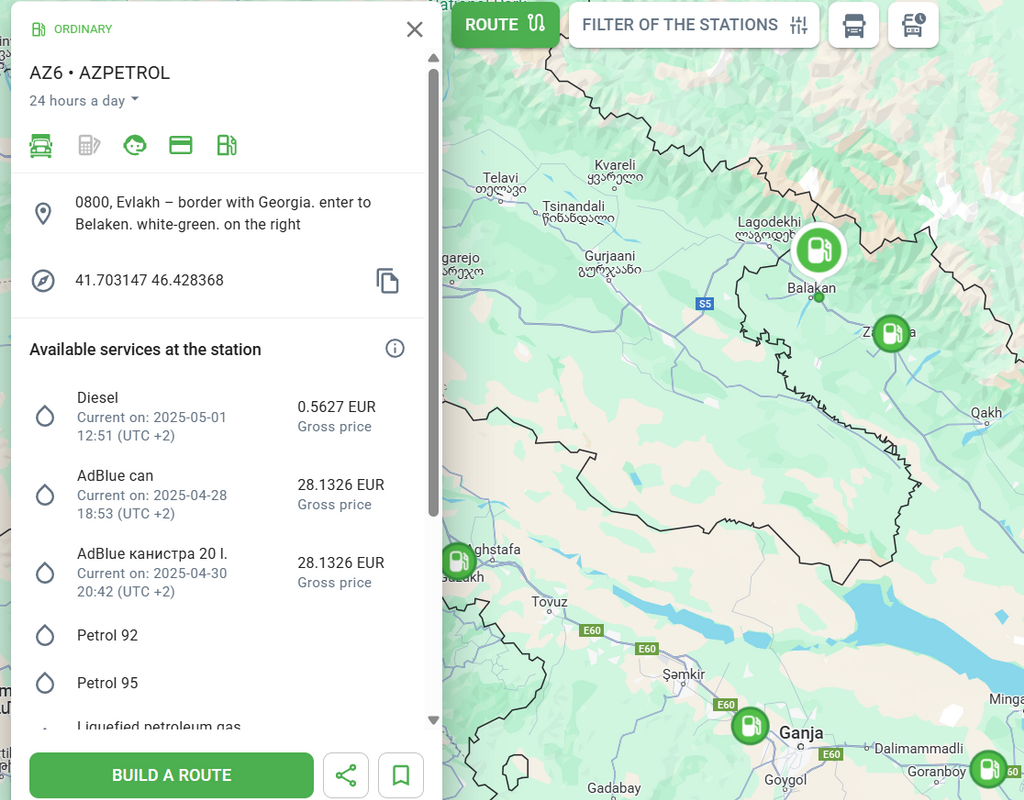Open the Route planner button
1024x800 pixels.
pyautogui.click(x=505, y=25)
